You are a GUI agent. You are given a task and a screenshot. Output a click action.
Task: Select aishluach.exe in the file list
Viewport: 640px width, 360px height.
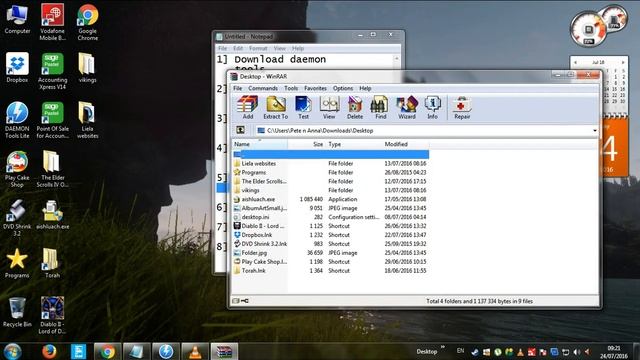(331, 199)
